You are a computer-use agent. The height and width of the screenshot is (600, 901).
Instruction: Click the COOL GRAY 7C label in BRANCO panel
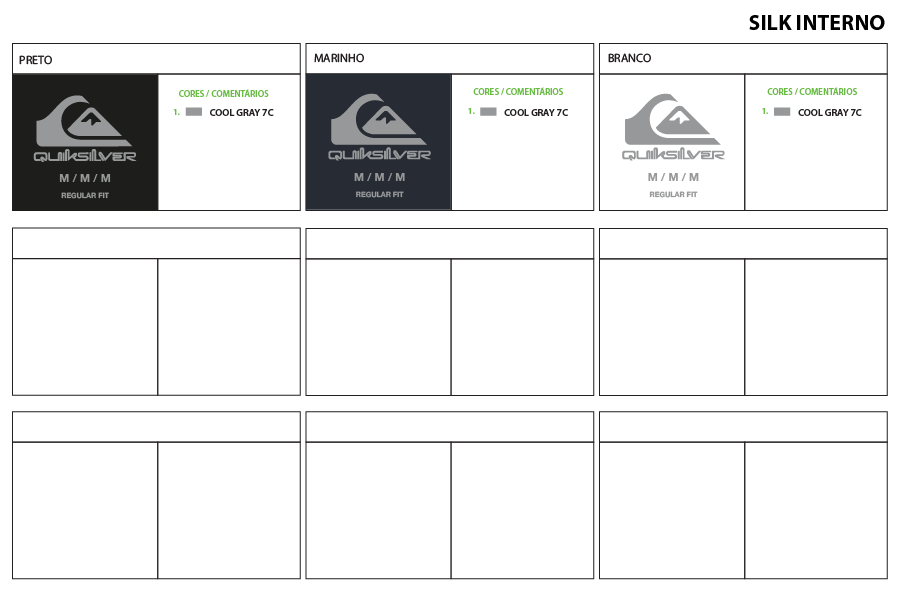(x=829, y=113)
